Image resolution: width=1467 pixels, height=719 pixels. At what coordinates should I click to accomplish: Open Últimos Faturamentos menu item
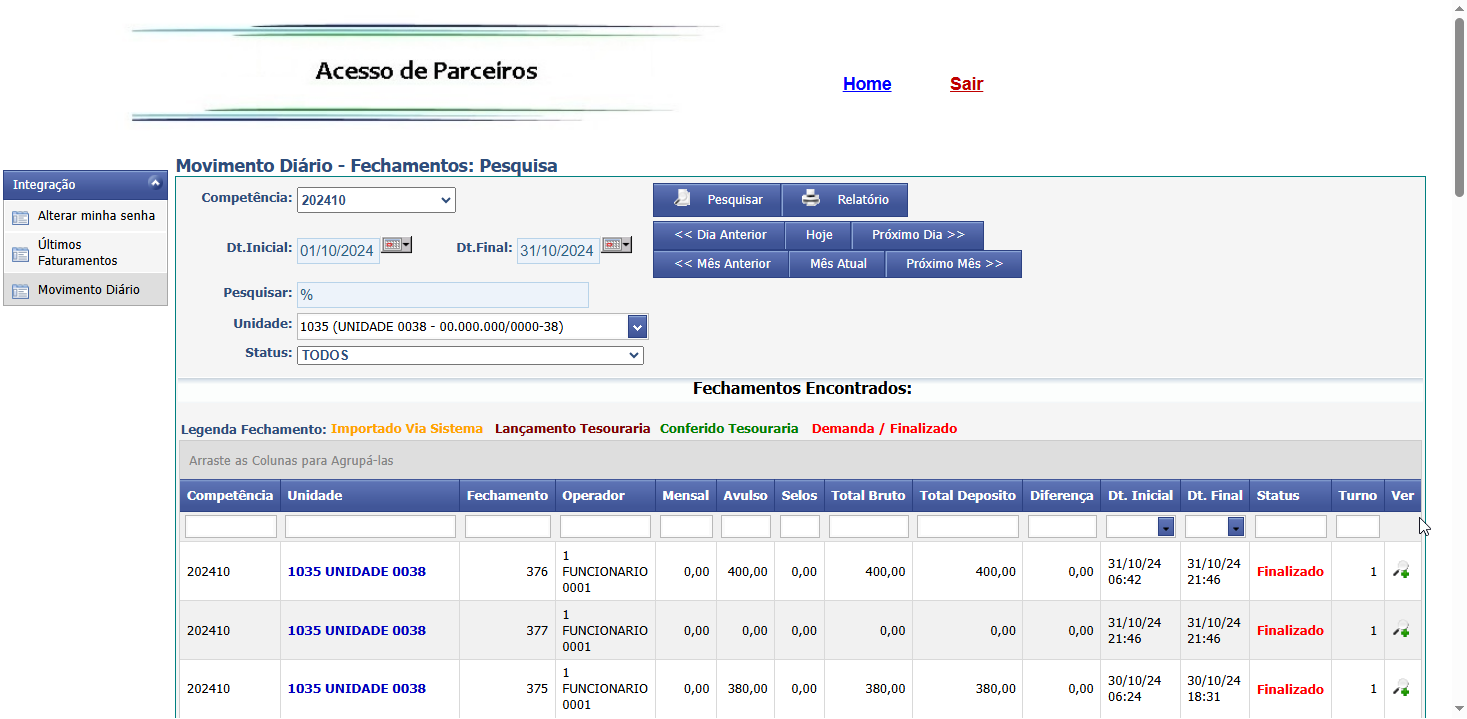pyautogui.click(x=85, y=253)
